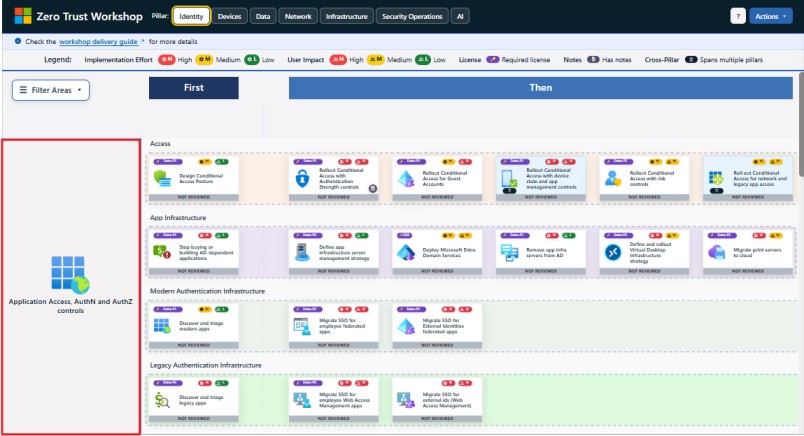
Task: Click the lock icon on Authentication Strength card
Action: [x=301, y=180]
